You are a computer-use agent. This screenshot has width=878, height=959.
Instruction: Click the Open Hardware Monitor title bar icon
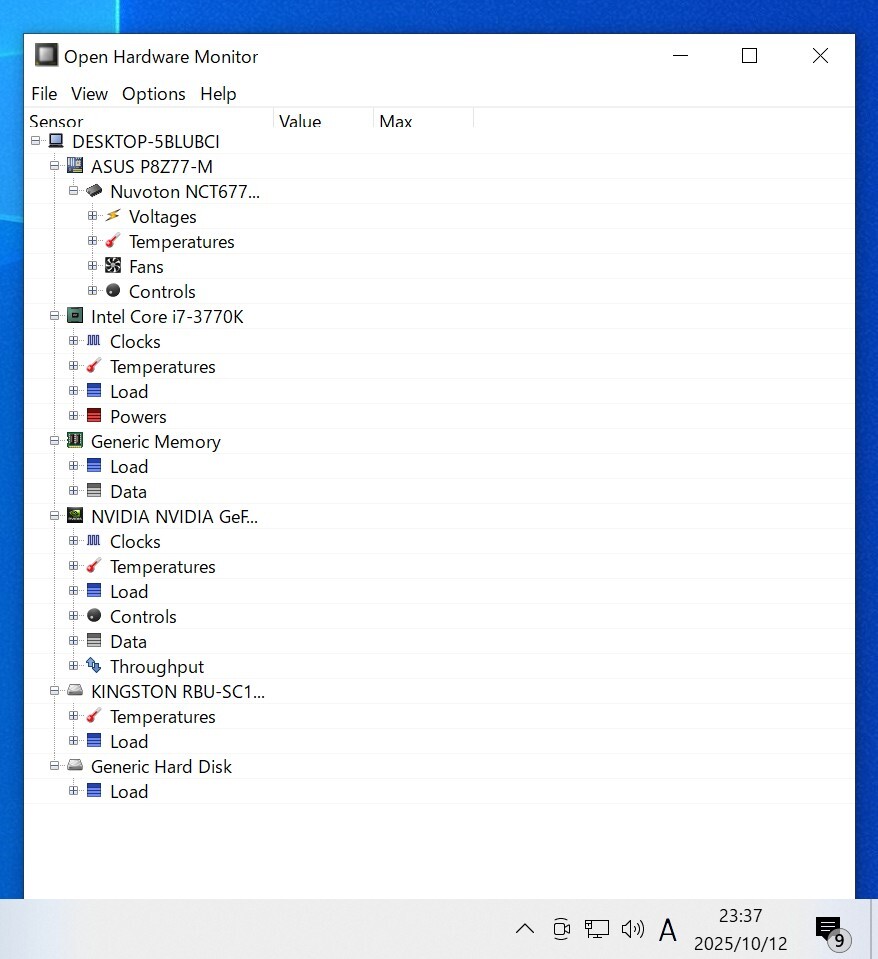click(46, 55)
